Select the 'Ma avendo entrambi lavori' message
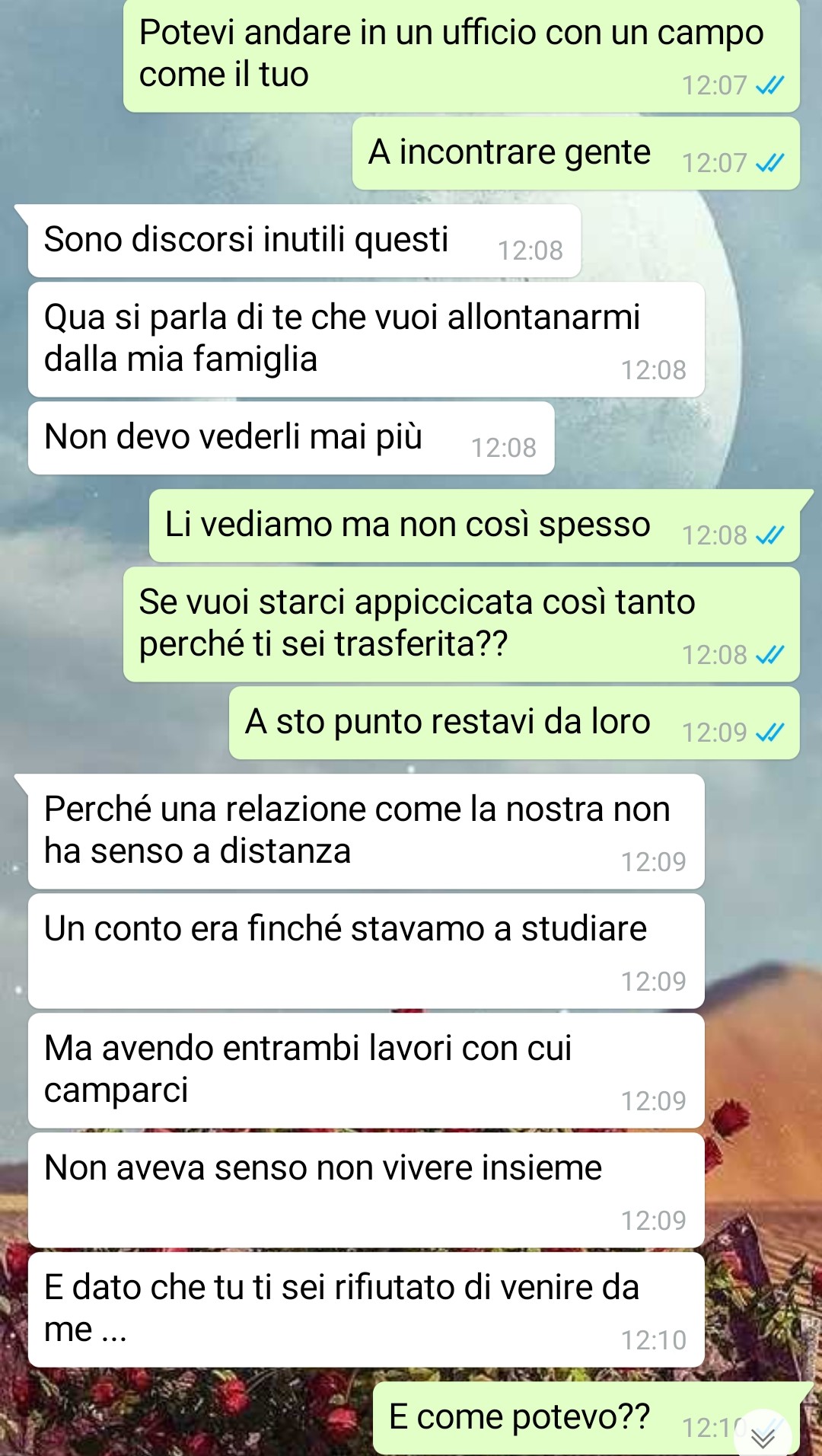The image size is (822, 1456). (x=366, y=1071)
